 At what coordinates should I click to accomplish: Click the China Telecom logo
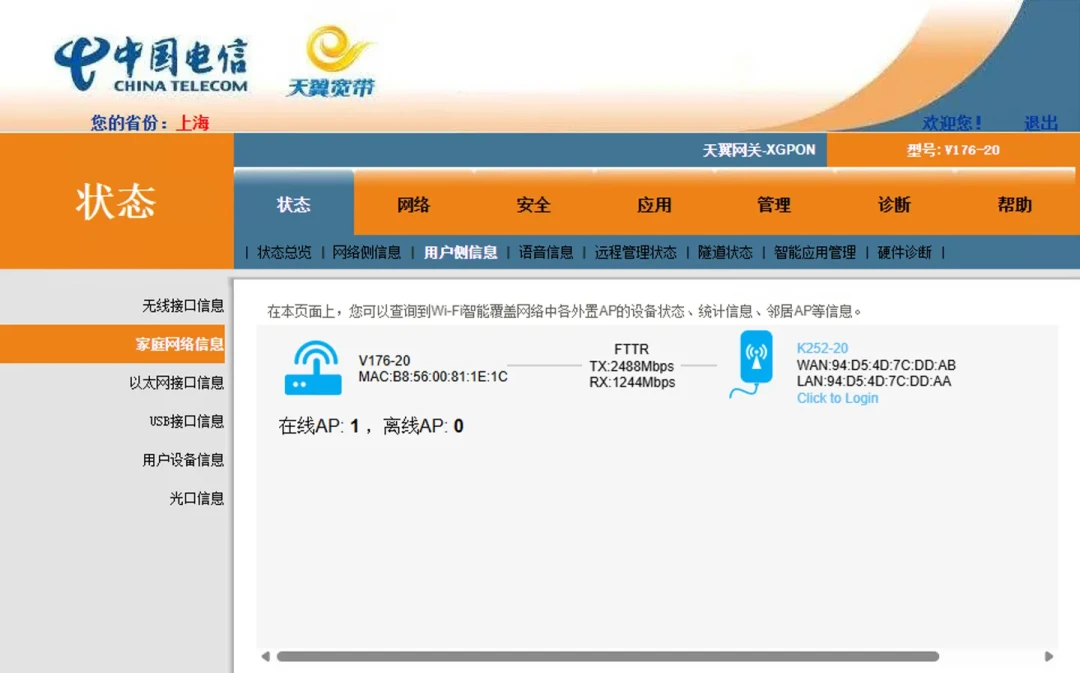(x=151, y=65)
